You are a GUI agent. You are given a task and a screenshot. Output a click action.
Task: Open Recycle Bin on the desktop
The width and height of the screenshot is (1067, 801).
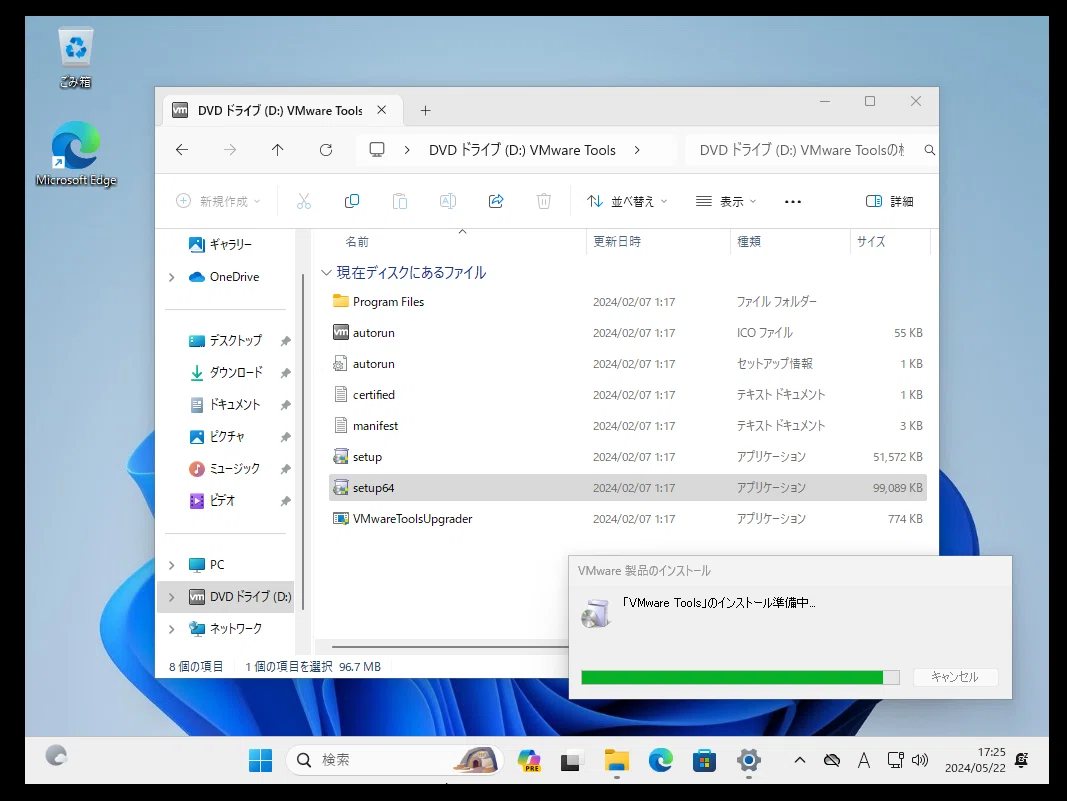pyautogui.click(x=76, y=58)
